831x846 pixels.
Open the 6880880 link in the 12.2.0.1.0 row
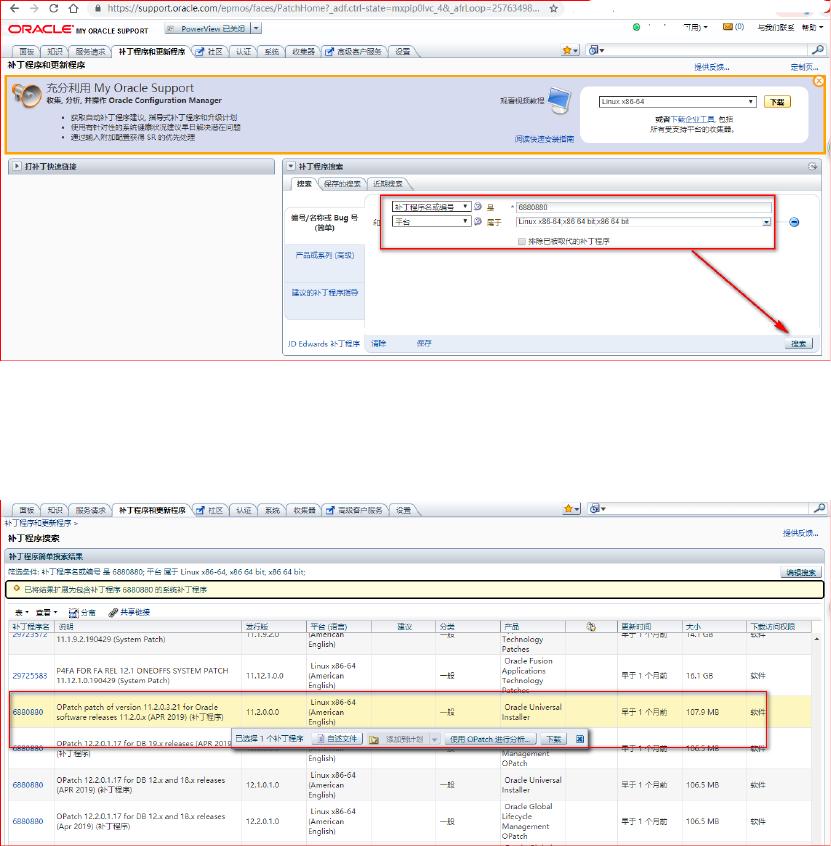pos(28,821)
